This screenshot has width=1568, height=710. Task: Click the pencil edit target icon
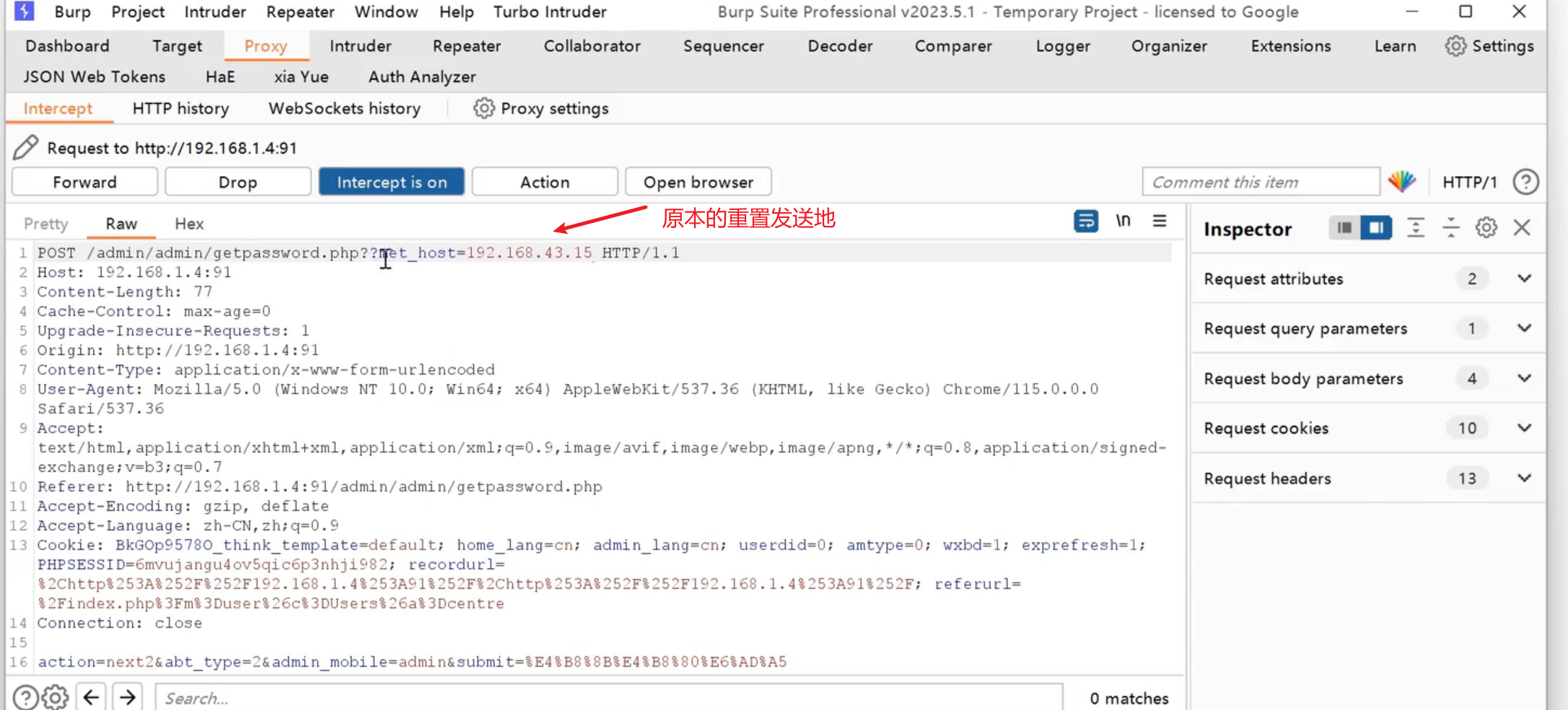click(x=26, y=147)
